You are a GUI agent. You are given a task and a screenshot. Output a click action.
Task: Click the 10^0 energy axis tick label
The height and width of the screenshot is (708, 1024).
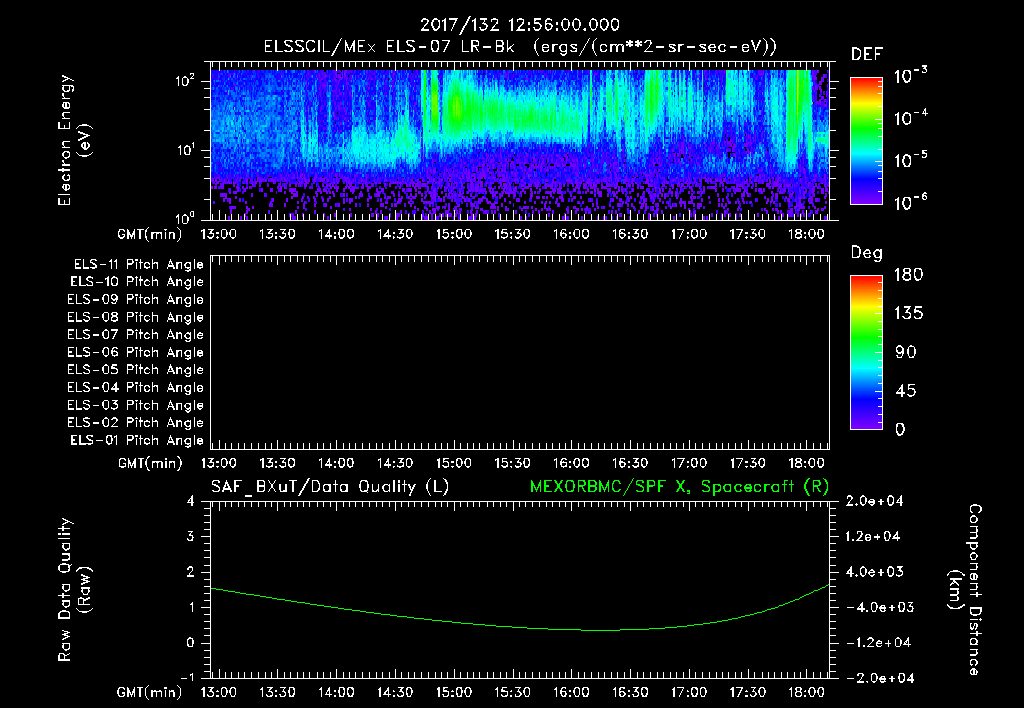coord(185,218)
